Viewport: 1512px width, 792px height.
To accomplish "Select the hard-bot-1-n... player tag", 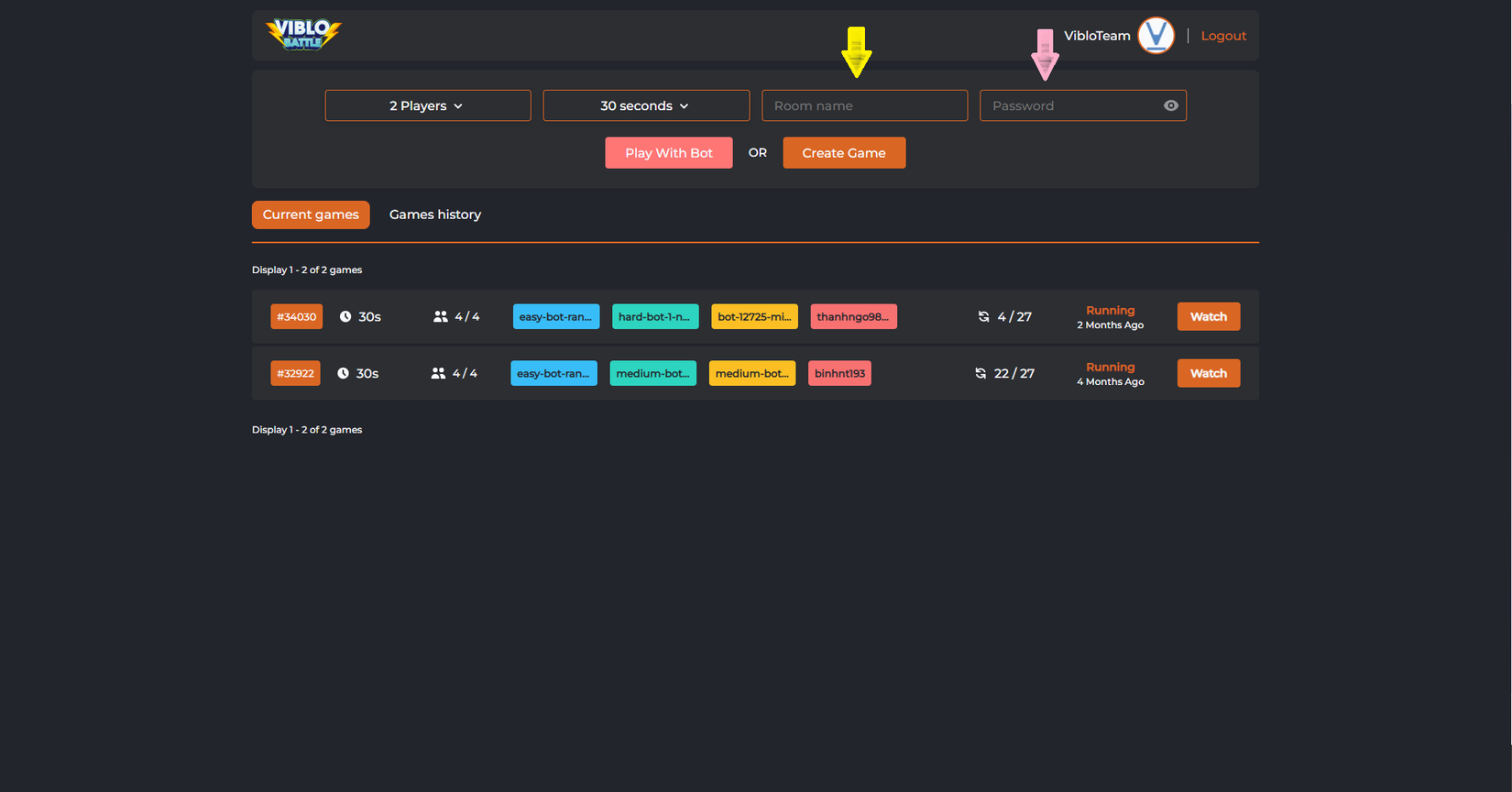I will [655, 316].
